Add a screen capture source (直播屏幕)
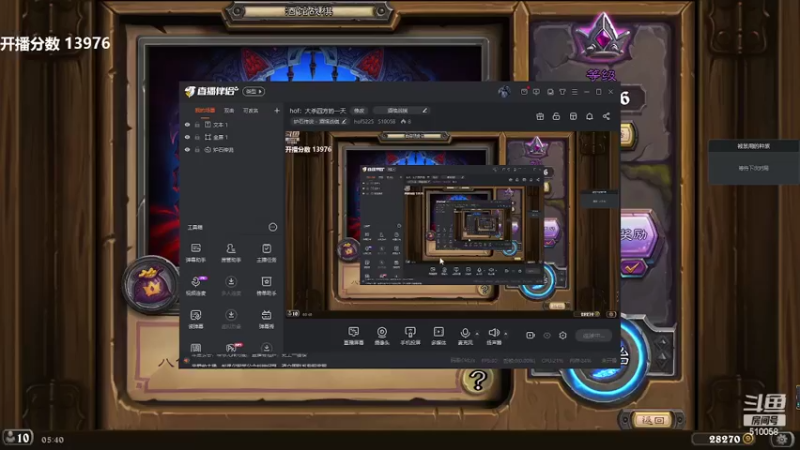 coord(354,336)
